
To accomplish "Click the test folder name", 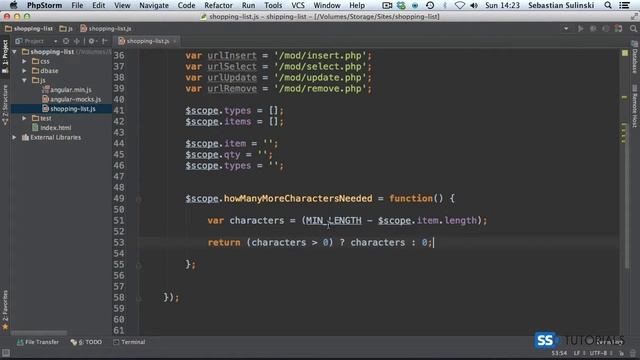I will point(46,118).
